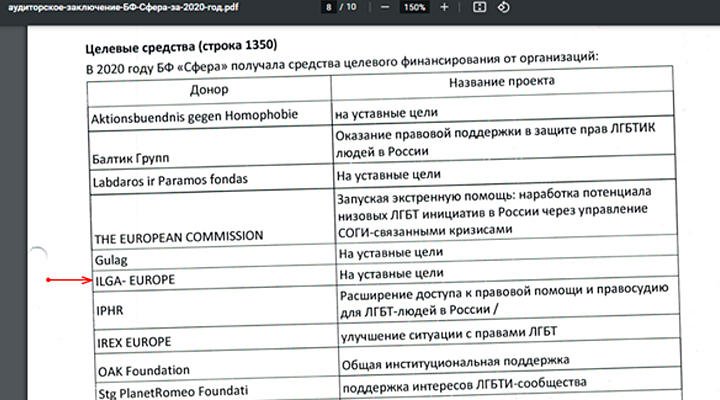Click 'Оказание правовой поддержки' project text

click(495, 141)
